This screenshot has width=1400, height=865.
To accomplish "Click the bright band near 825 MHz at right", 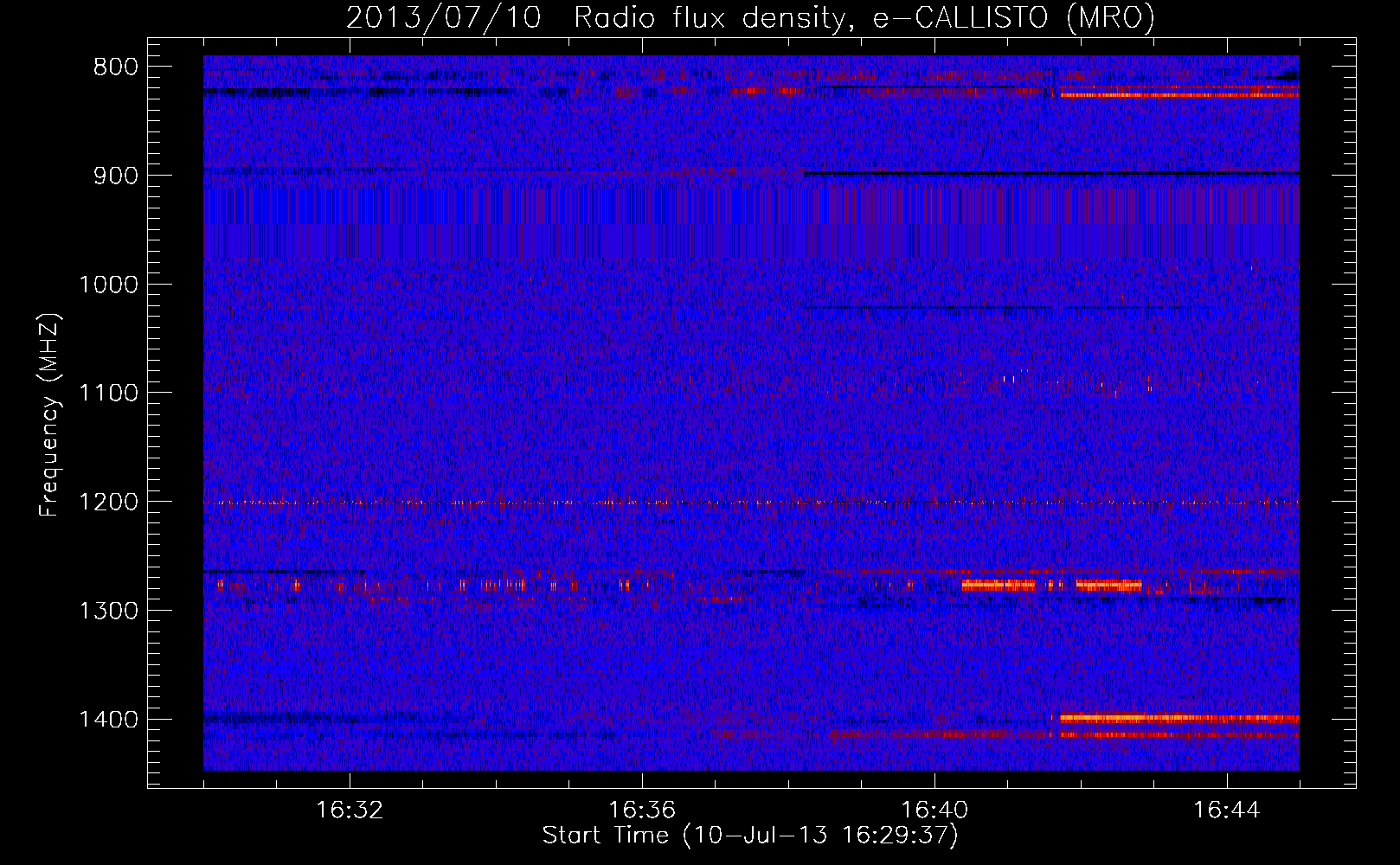I will (1178, 94).
